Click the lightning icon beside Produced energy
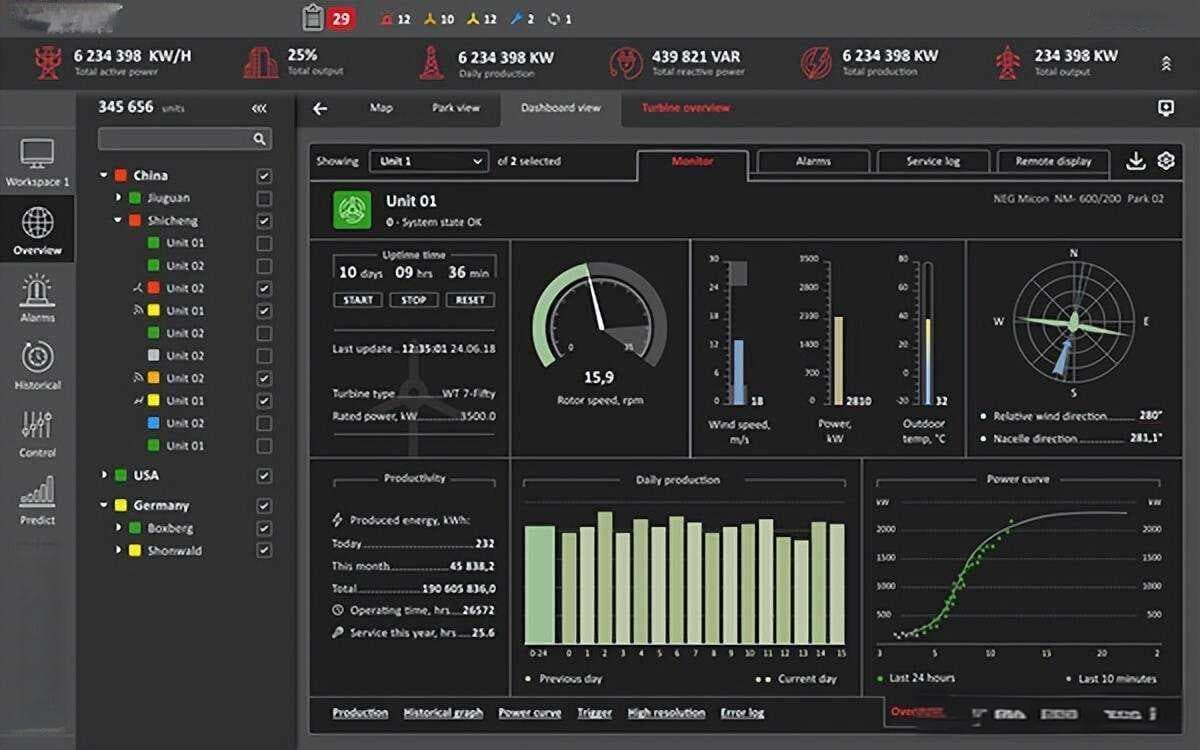The image size is (1200, 750). tap(338, 520)
